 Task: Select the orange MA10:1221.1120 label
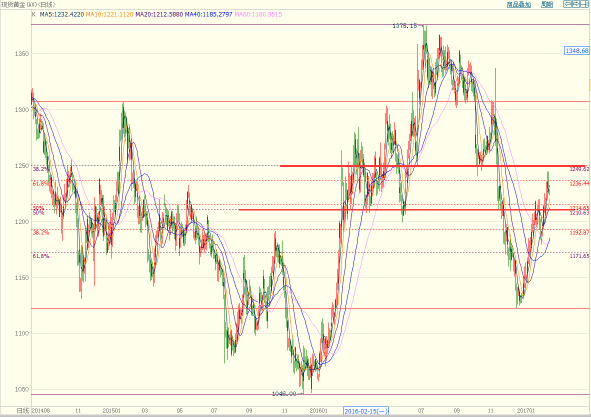point(109,14)
